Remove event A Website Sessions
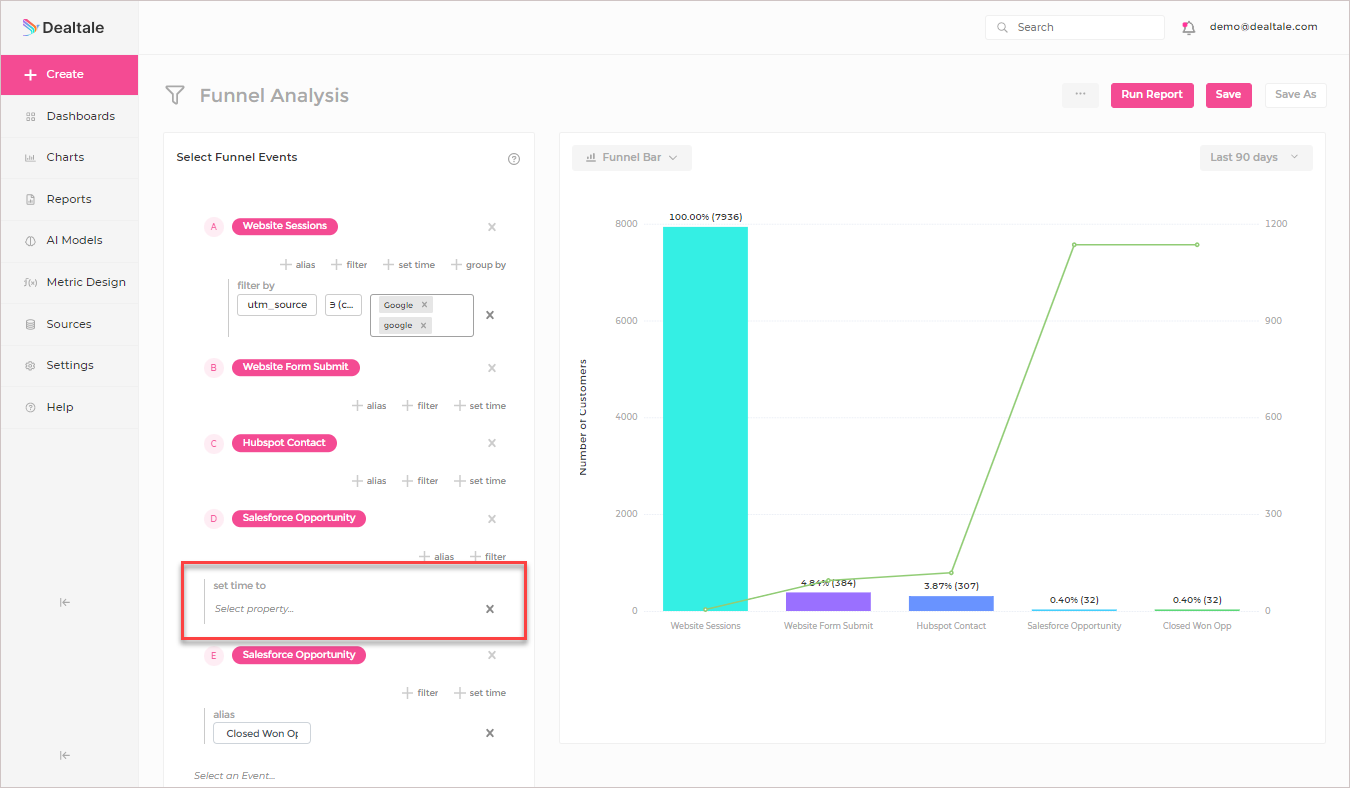Image resolution: width=1350 pixels, height=788 pixels. 492,227
